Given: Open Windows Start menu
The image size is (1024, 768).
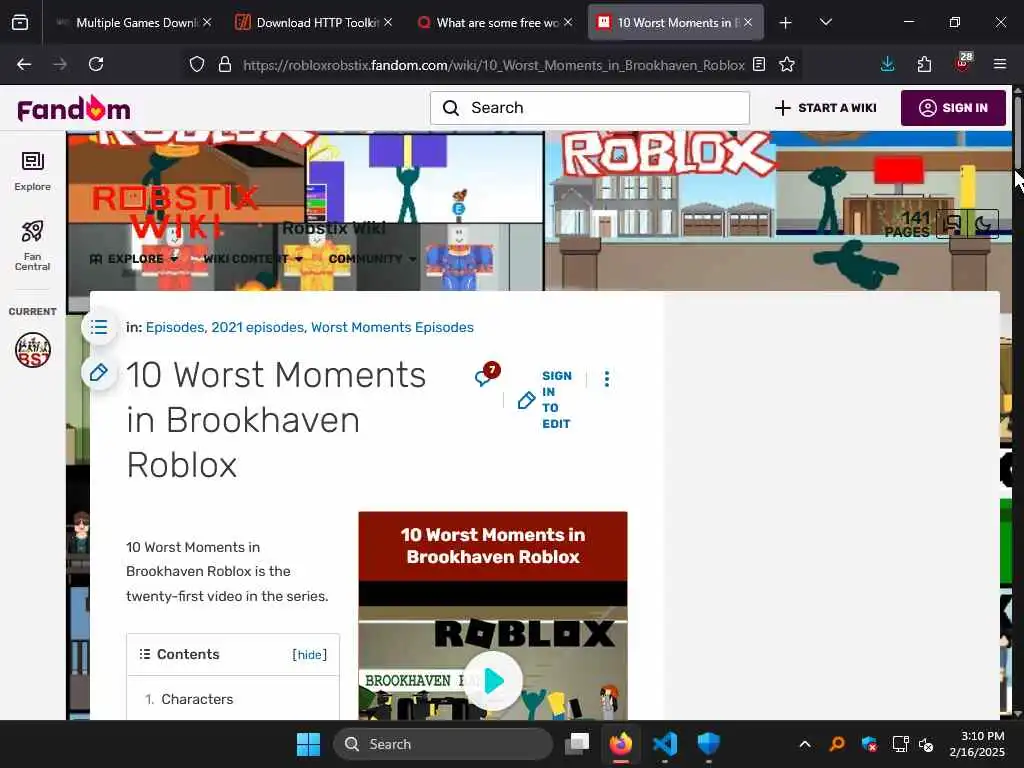Looking at the screenshot, I should [308, 744].
